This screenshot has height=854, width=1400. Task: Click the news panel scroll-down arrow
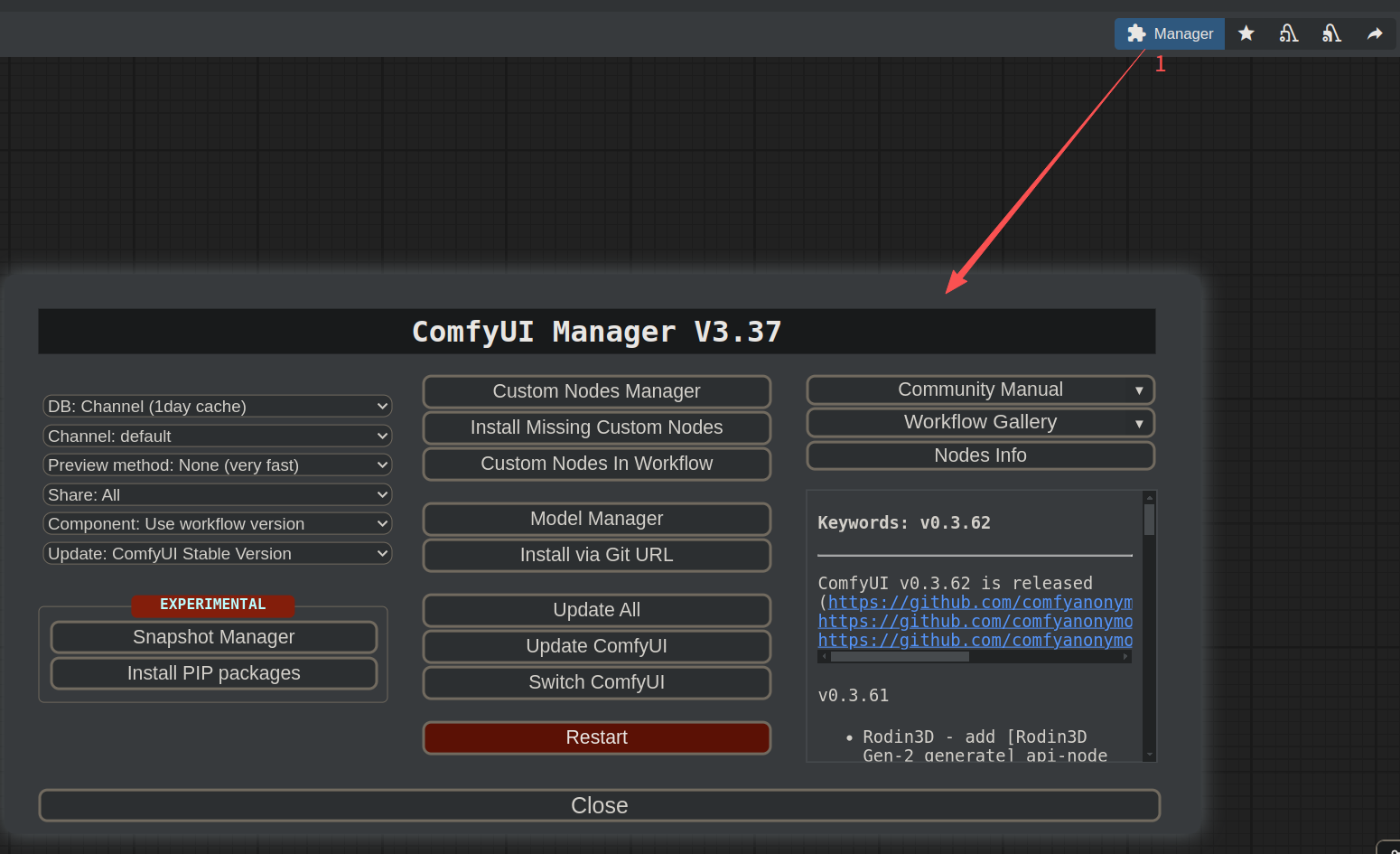tap(1150, 755)
